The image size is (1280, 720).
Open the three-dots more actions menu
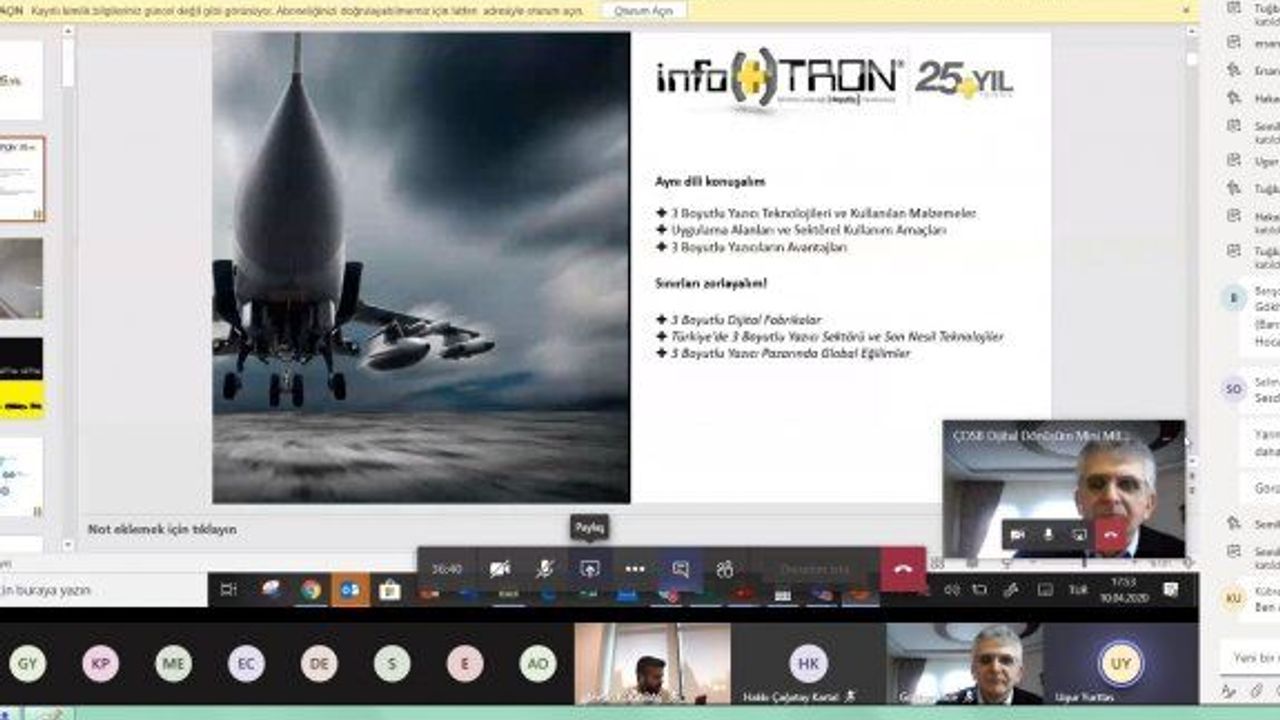tap(635, 569)
